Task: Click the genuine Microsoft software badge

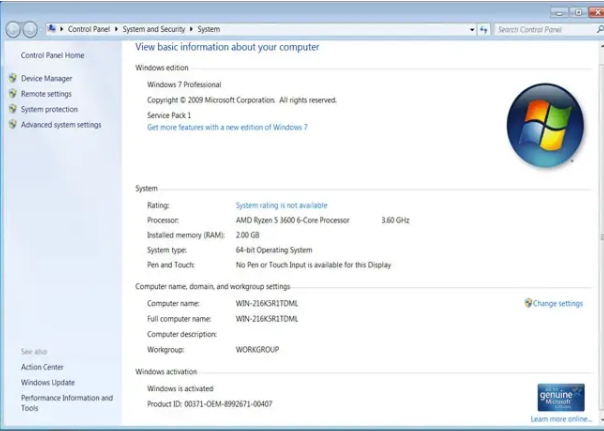Action: click(x=561, y=397)
